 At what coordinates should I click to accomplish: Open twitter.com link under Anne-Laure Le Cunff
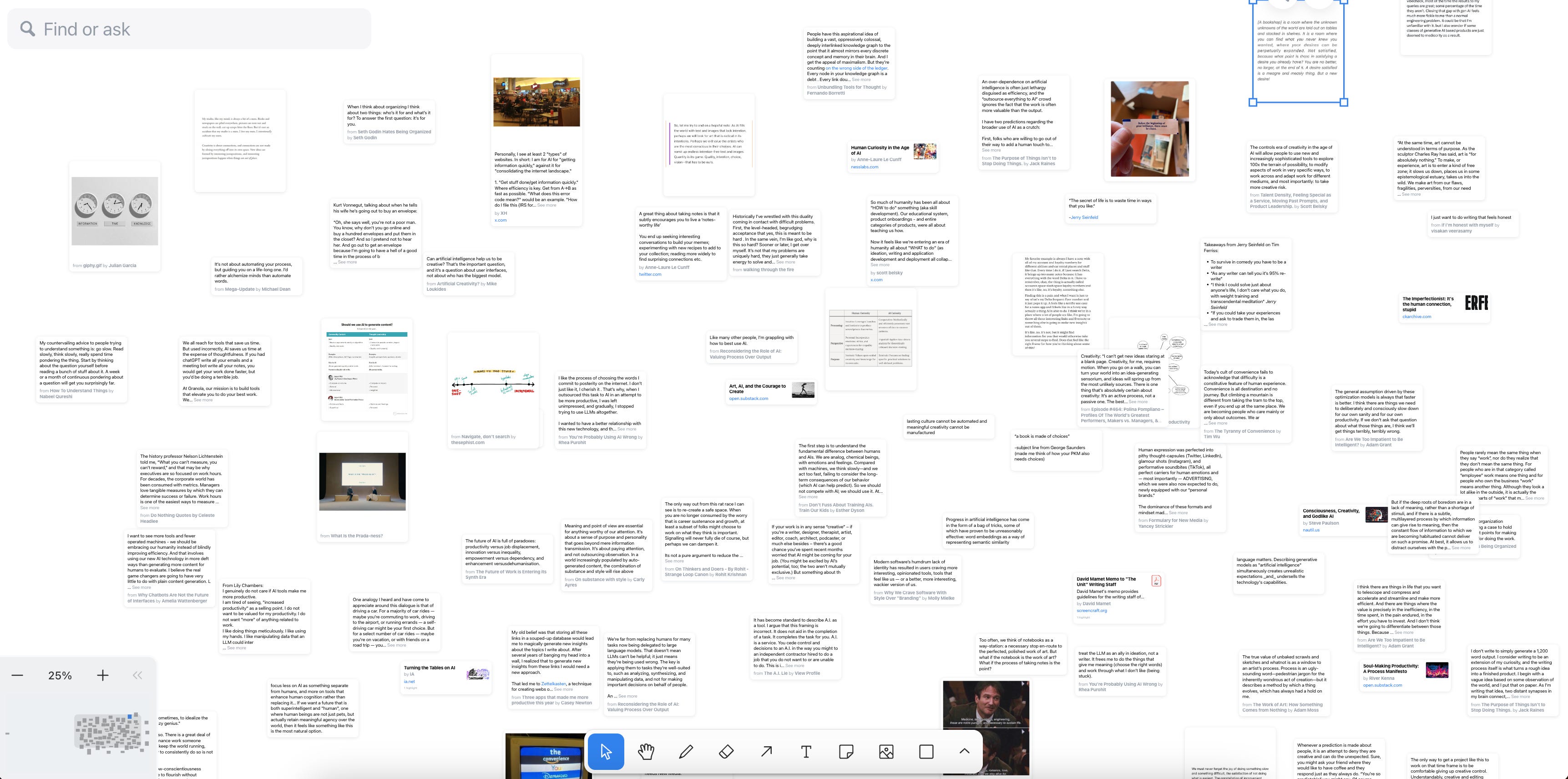point(649,274)
